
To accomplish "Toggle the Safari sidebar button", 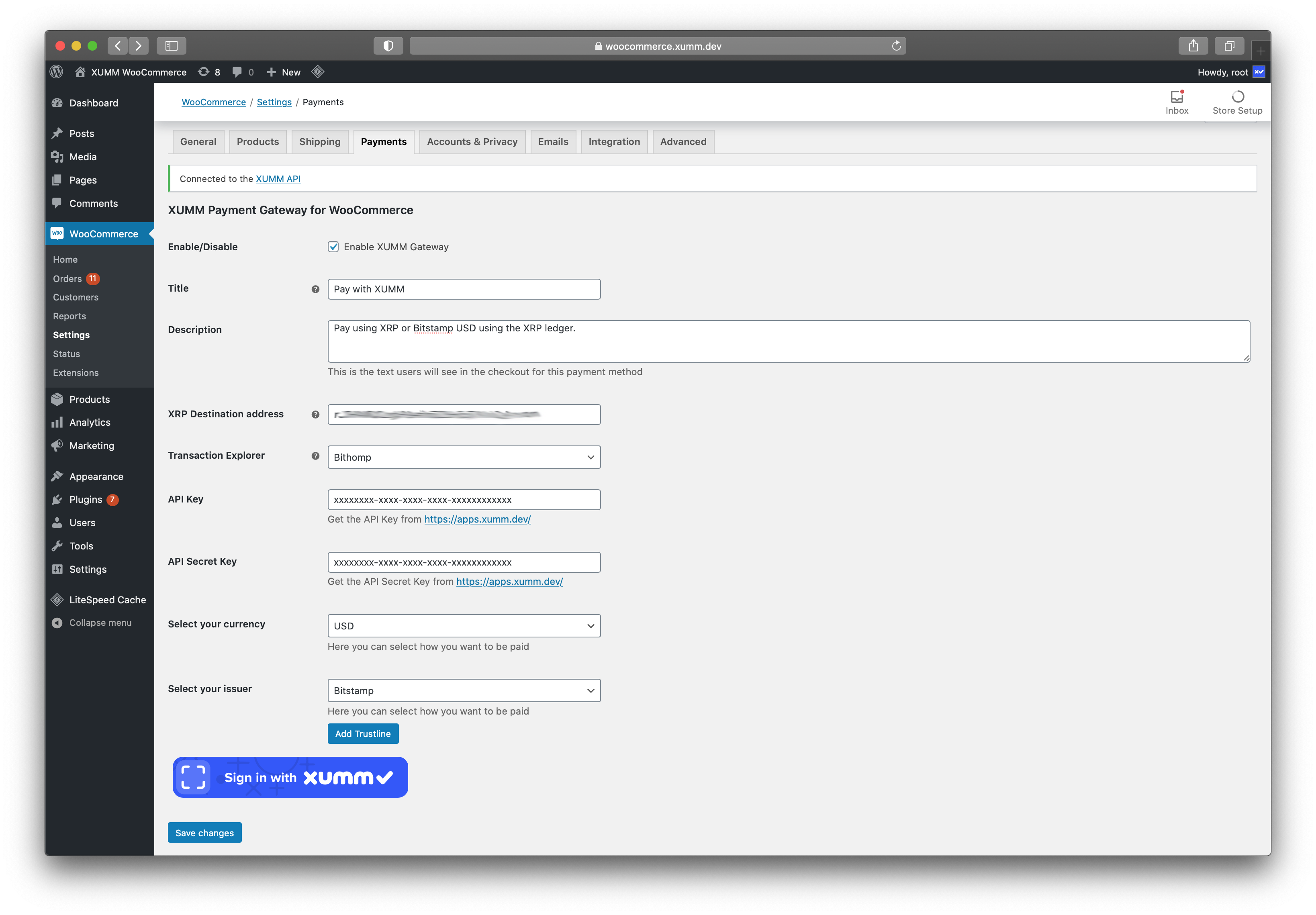I will (172, 46).
